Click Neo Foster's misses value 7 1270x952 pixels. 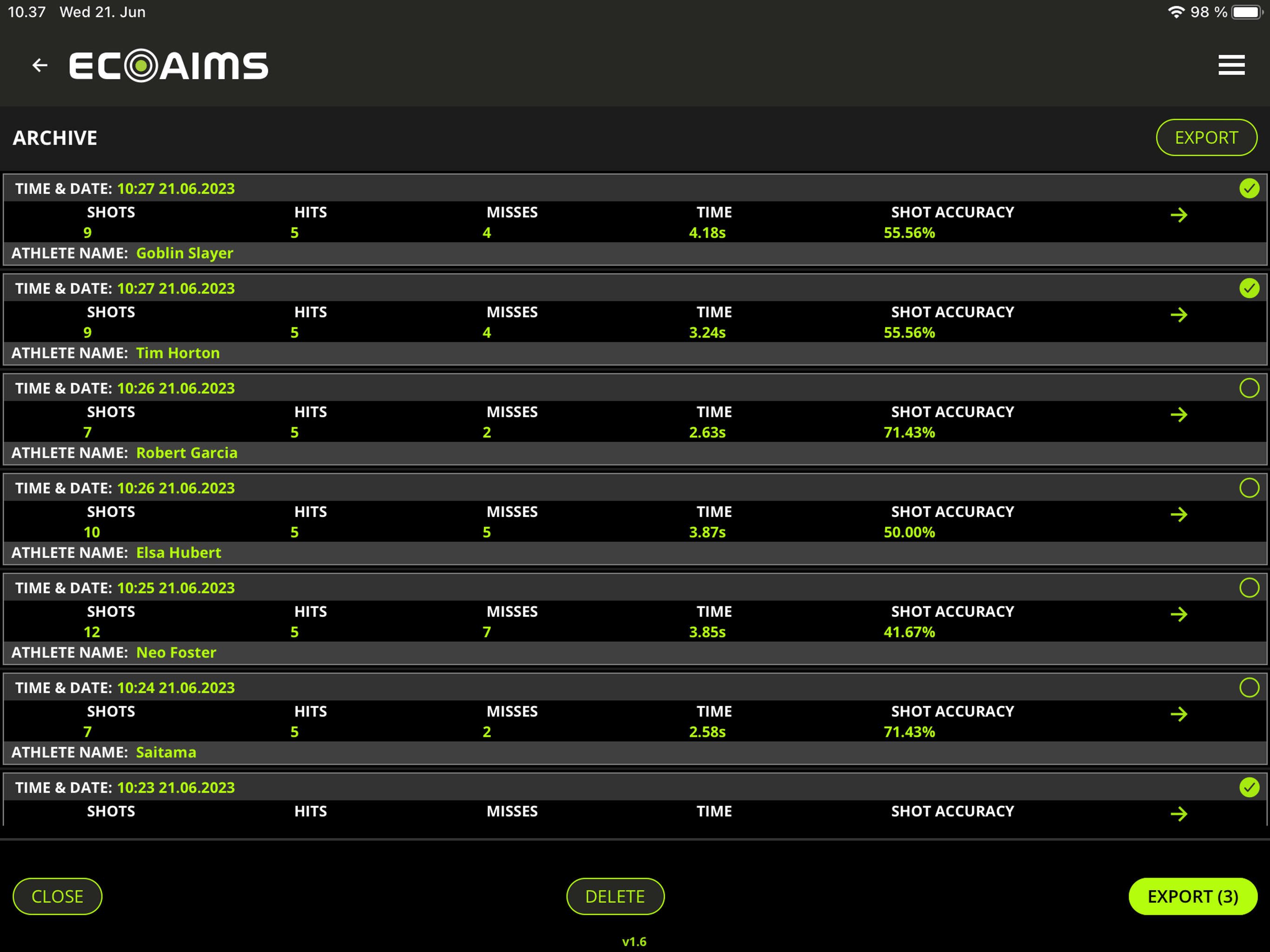(486, 633)
